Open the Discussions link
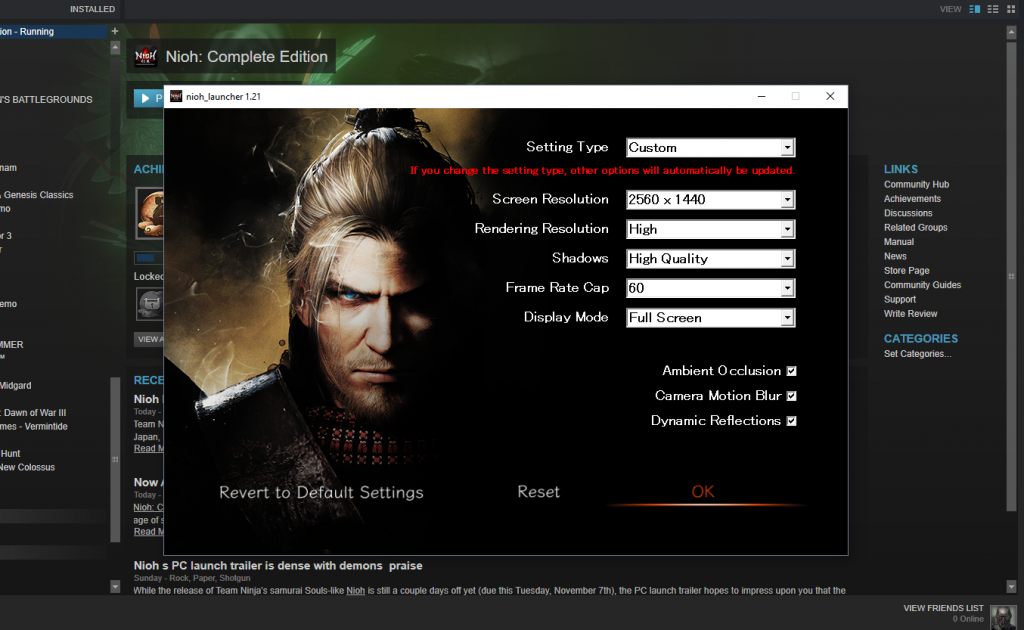This screenshot has width=1024, height=630. coord(908,213)
